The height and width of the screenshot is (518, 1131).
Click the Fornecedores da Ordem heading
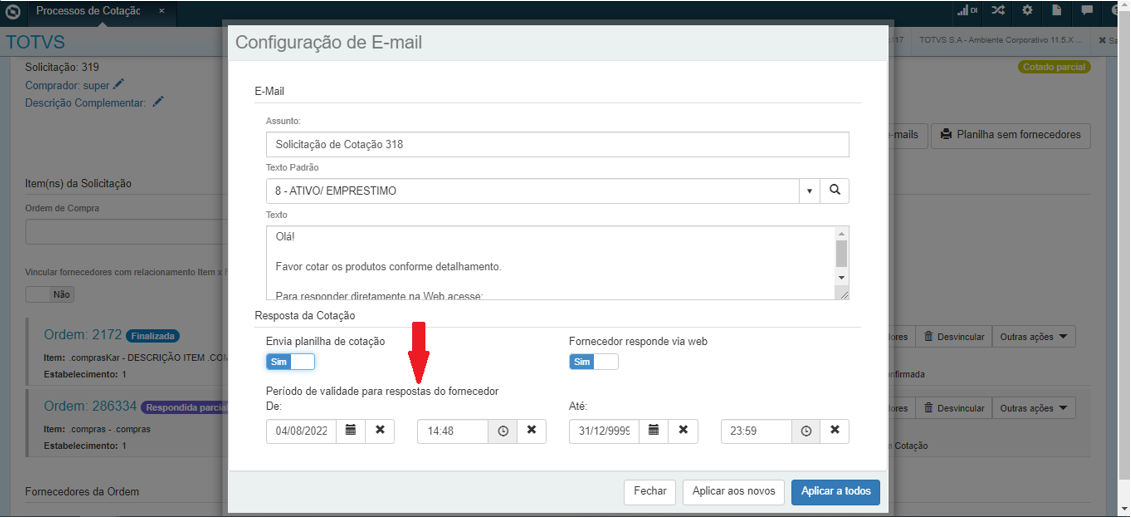[x=82, y=491]
